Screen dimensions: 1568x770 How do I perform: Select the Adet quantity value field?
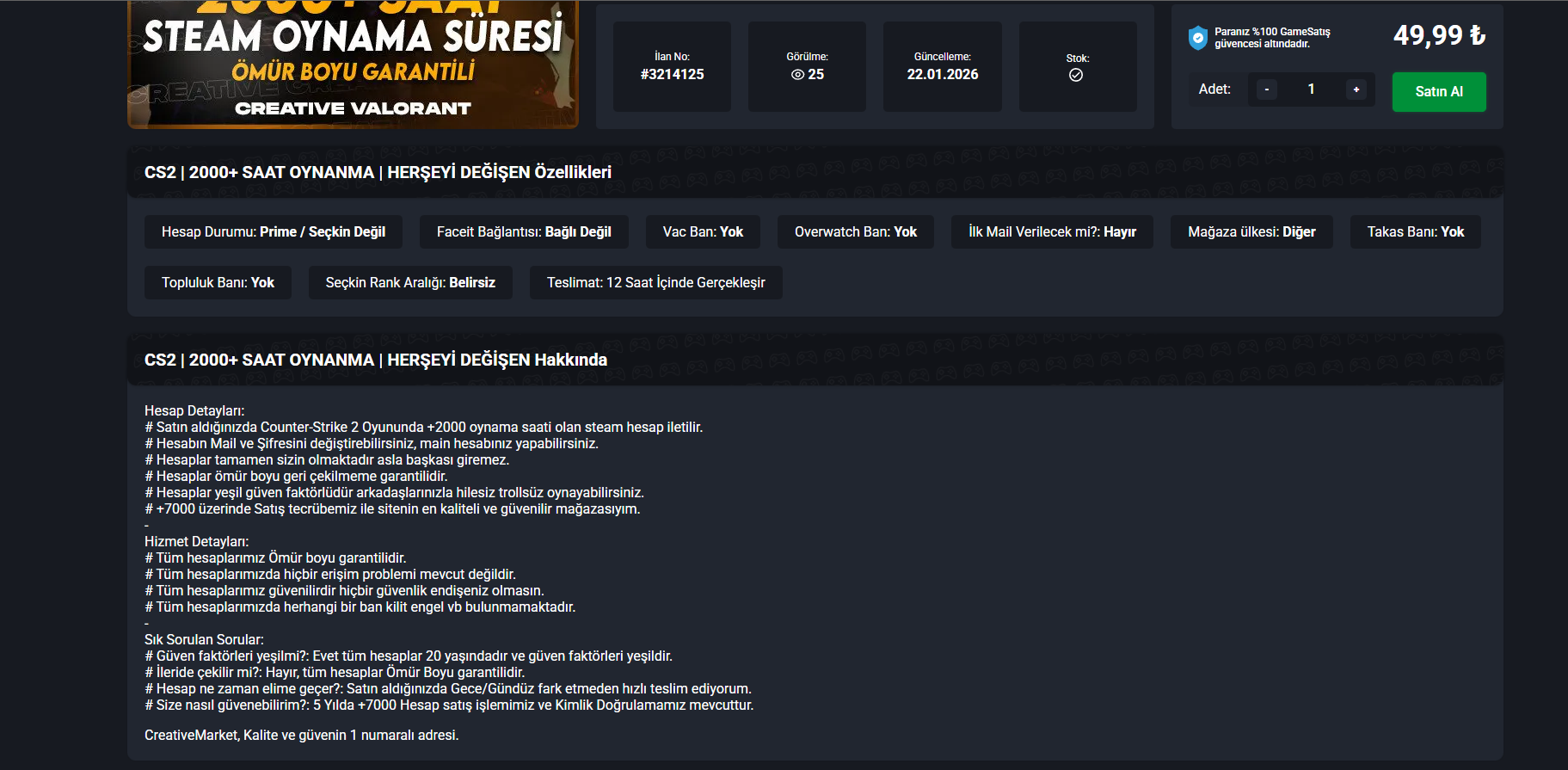click(x=1312, y=89)
